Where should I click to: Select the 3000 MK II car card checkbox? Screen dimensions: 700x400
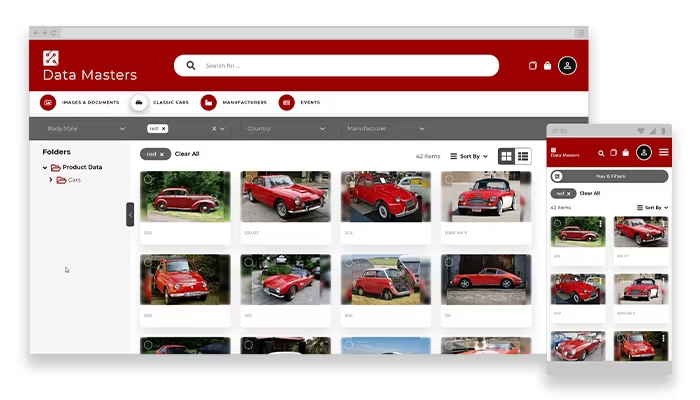tap(449, 179)
